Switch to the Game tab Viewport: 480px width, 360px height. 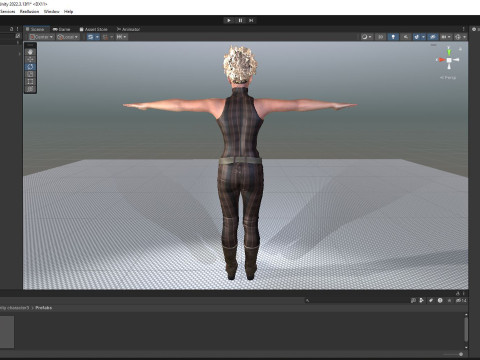[x=62, y=29]
